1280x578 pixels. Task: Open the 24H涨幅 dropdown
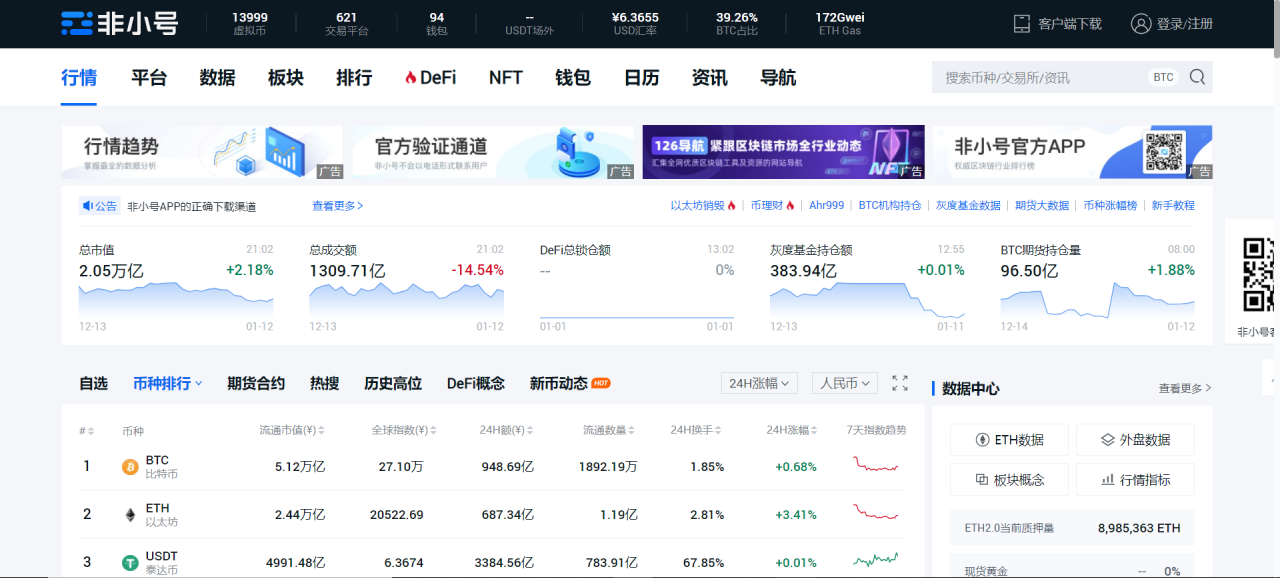(x=759, y=383)
